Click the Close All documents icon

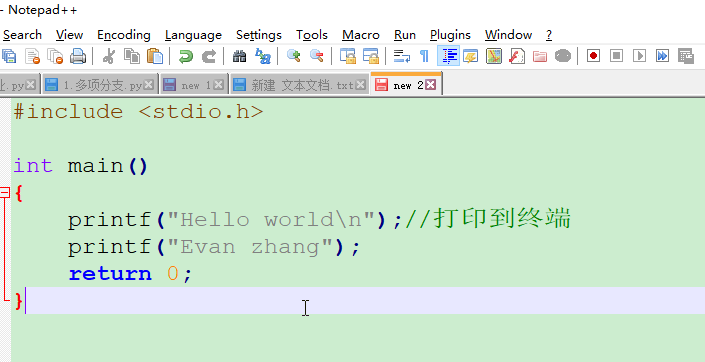point(56,56)
